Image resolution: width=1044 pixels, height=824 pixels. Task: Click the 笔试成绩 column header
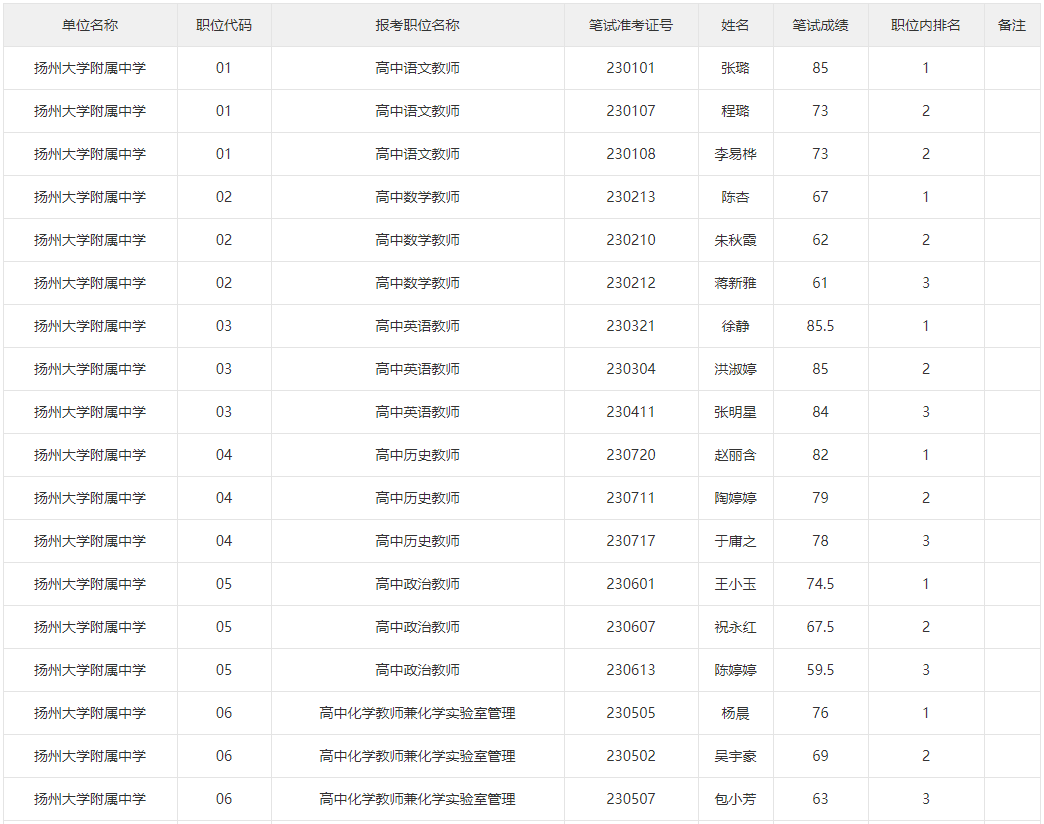[x=820, y=25]
